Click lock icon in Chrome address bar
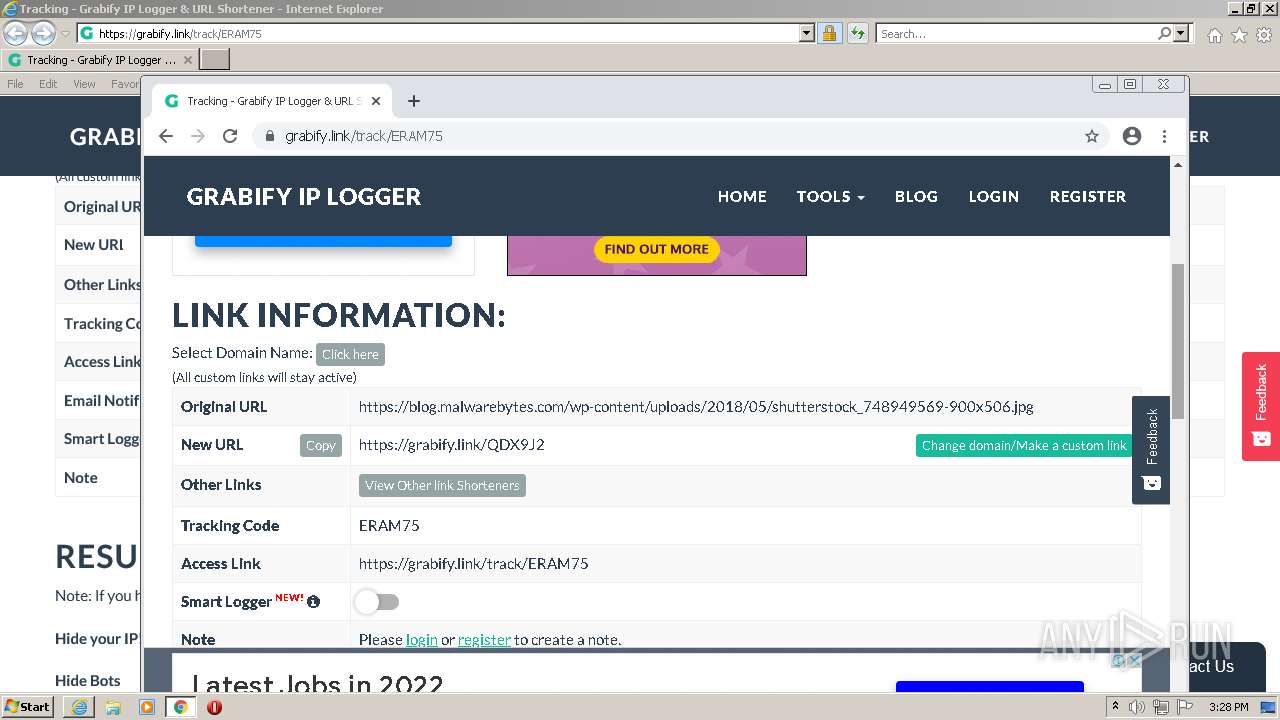This screenshot has height=720, width=1280. coord(269,136)
